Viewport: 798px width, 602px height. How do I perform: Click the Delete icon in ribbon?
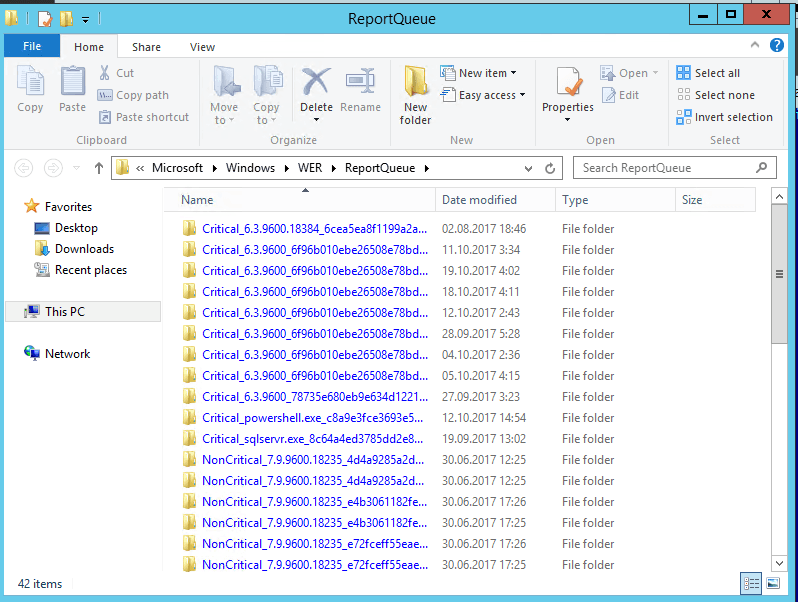point(316,82)
